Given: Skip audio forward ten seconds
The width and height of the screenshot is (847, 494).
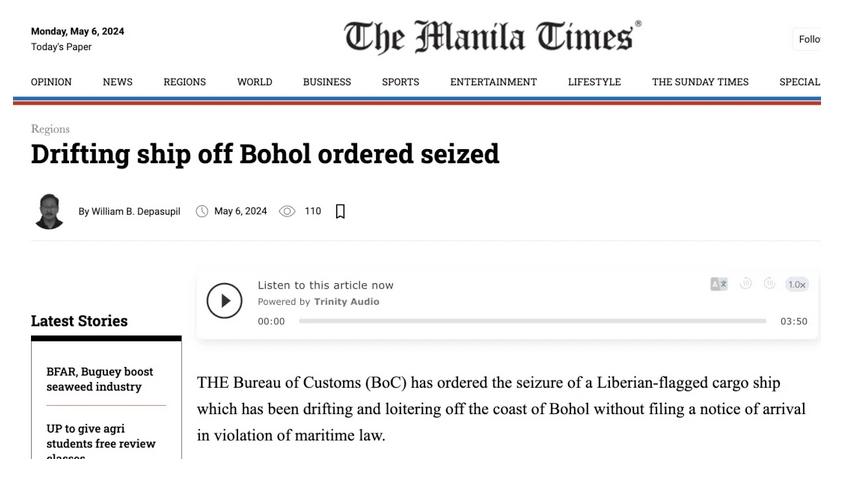Looking at the screenshot, I should [769, 283].
